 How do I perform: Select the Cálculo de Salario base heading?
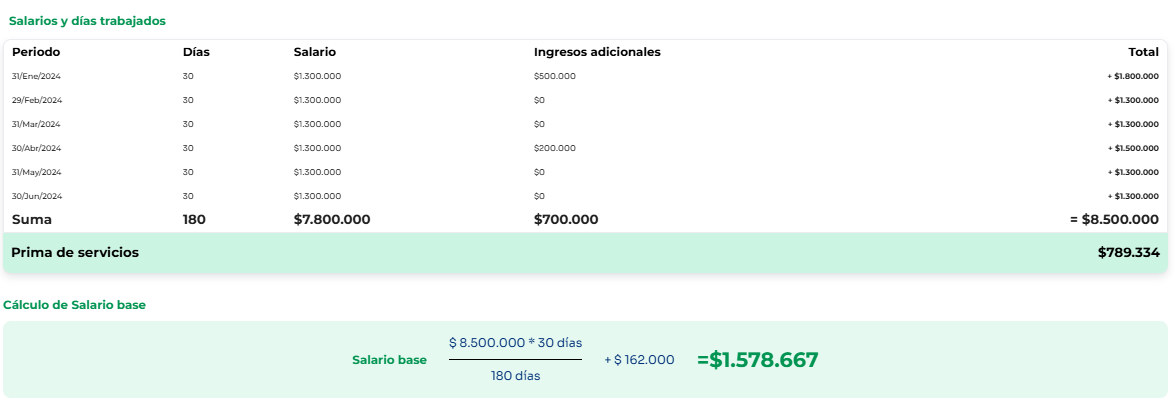click(x=74, y=304)
